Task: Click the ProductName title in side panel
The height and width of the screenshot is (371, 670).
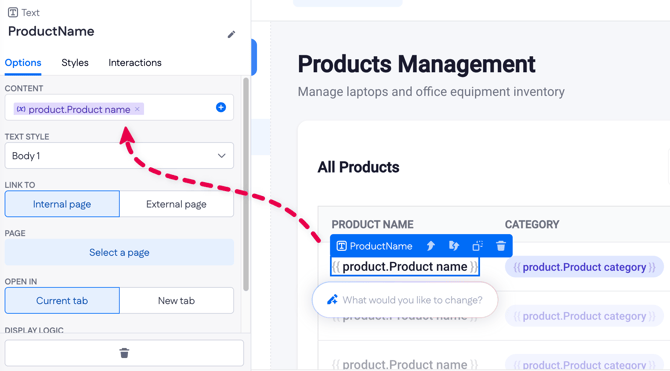Action: click(51, 31)
